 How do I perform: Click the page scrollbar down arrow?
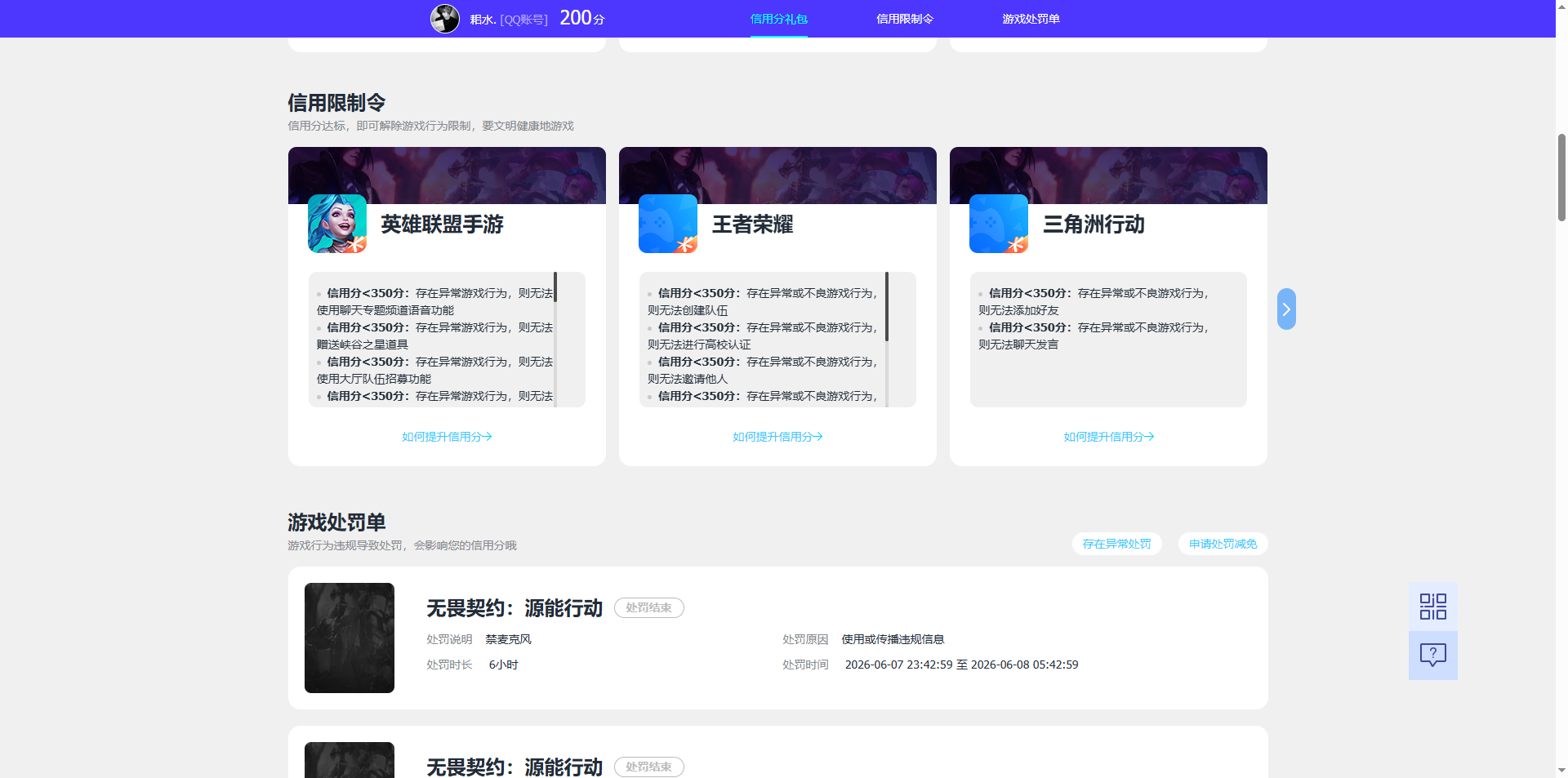[1561, 770]
